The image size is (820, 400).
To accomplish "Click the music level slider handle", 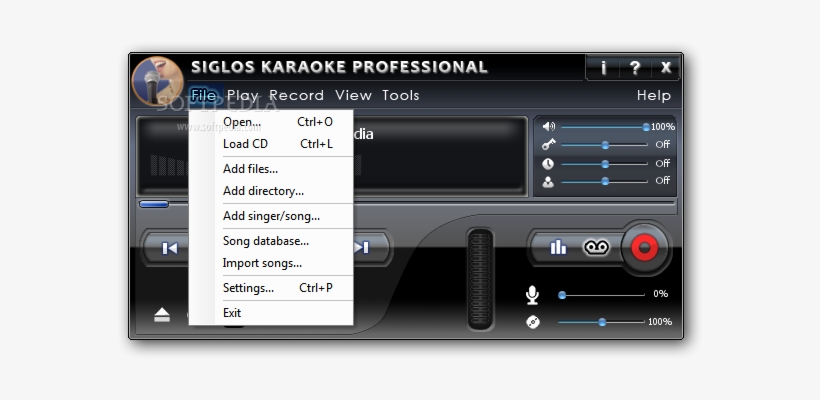I will (x=602, y=322).
